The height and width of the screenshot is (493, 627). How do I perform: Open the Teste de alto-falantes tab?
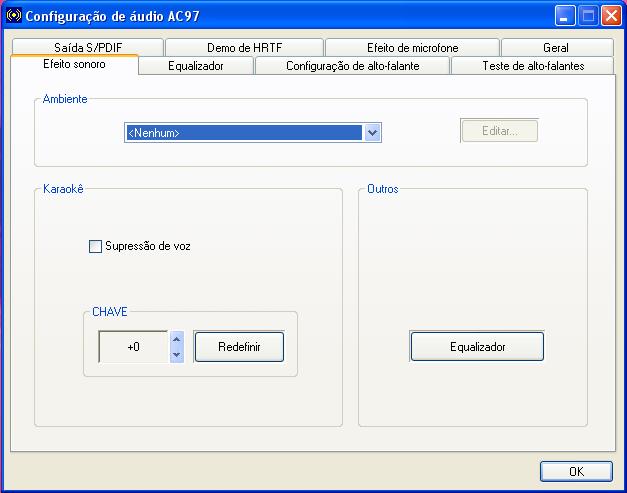pyautogui.click(x=533, y=66)
